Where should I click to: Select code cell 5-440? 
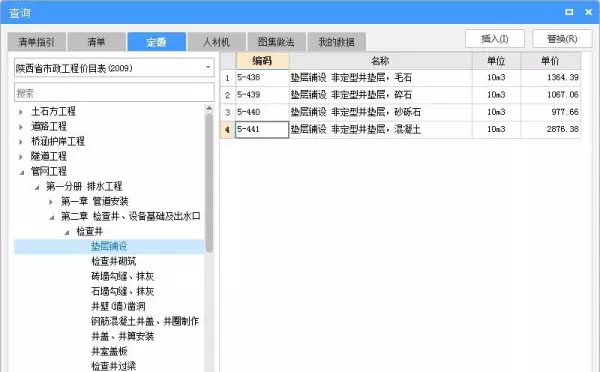pyautogui.click(x=262, y=112)
